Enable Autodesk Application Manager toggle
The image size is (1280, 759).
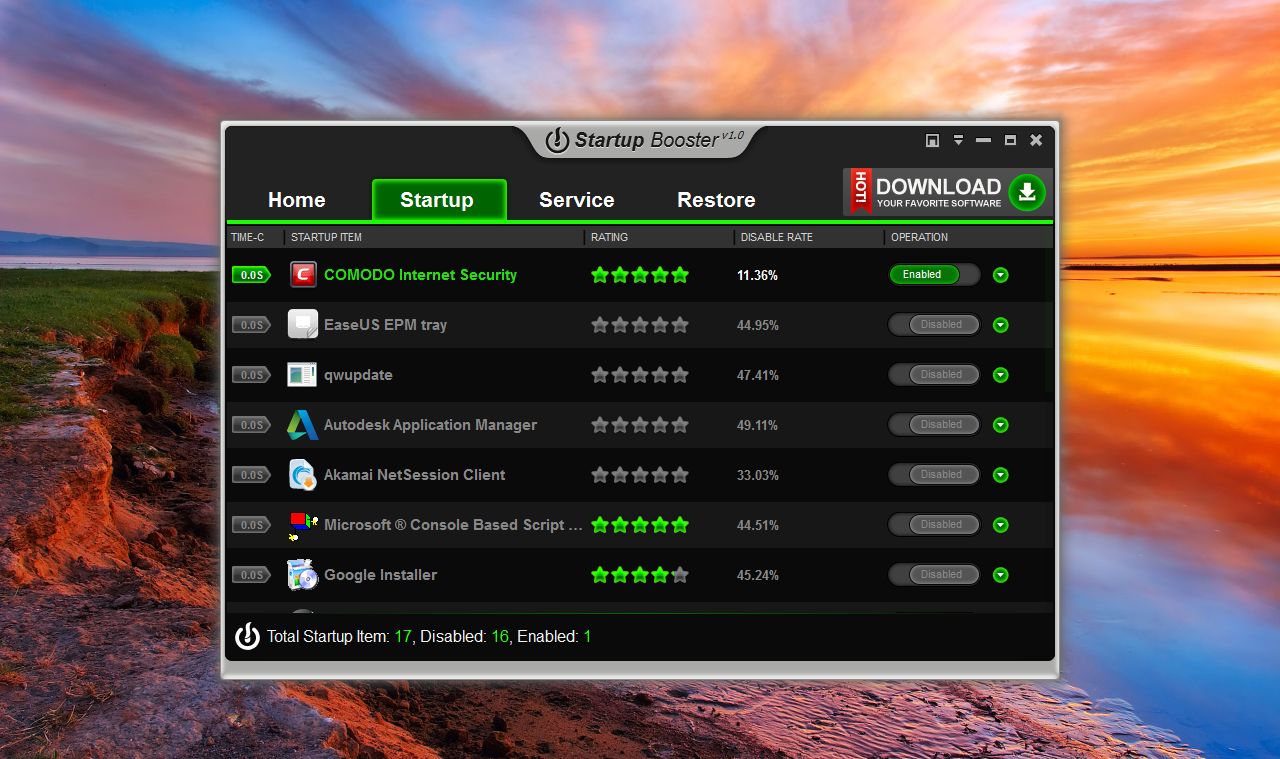pos(934,424)
